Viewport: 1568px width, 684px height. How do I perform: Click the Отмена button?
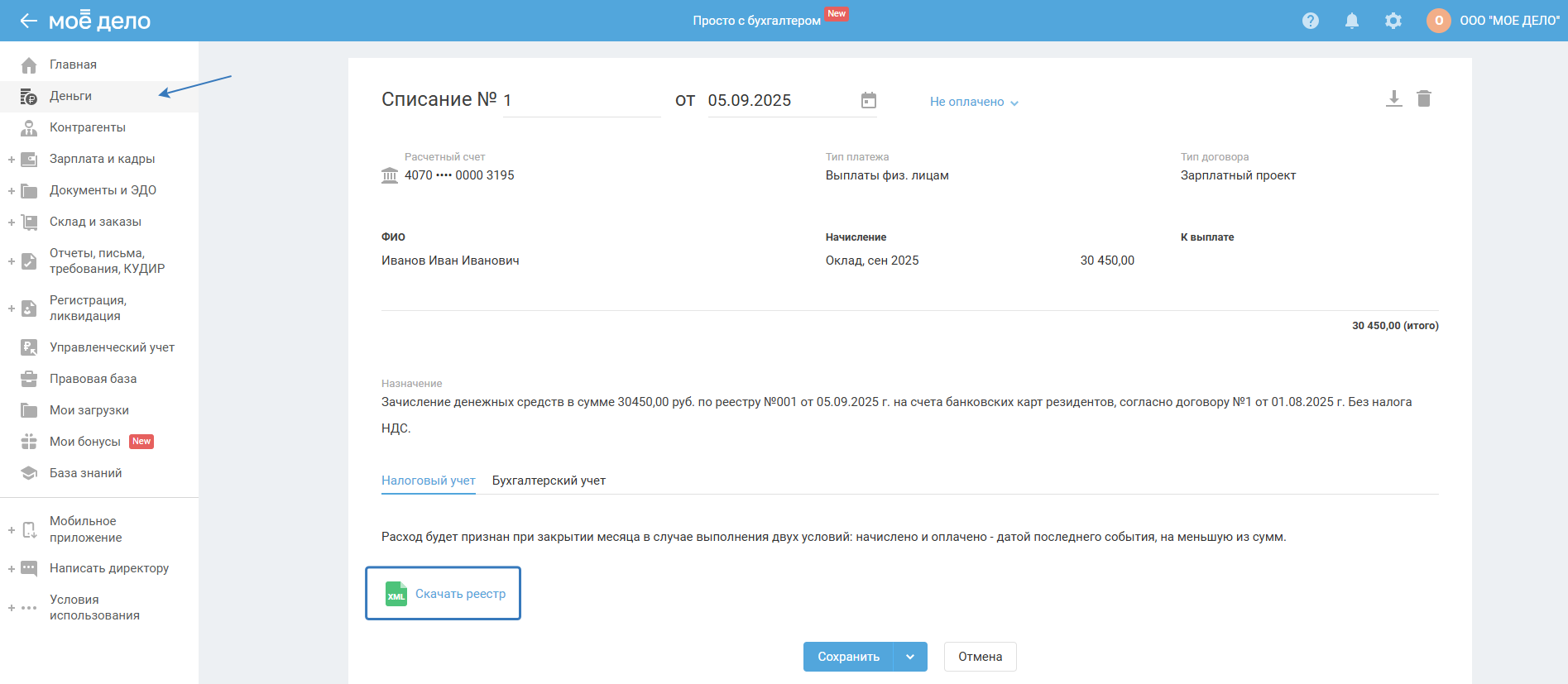tap(981, 657)
